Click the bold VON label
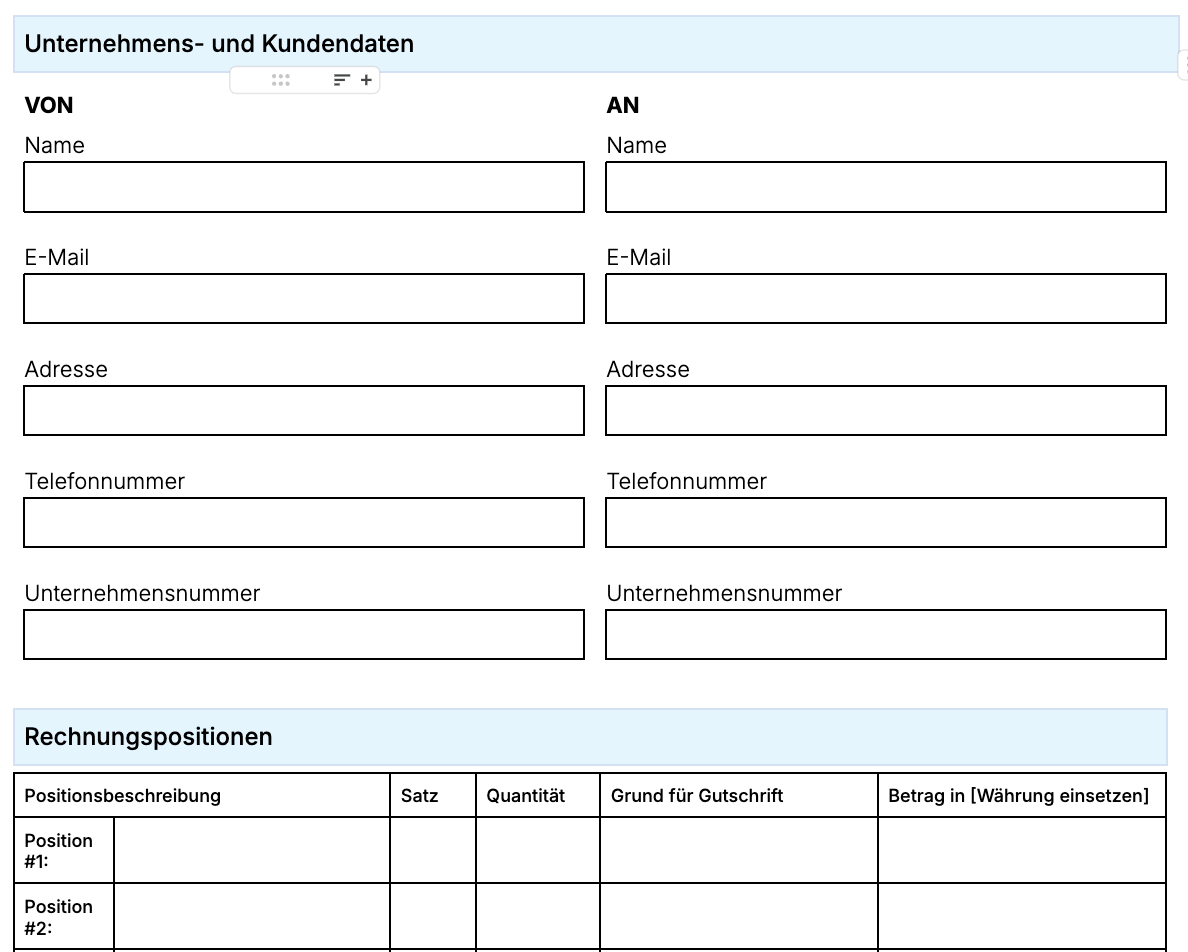Screen dimensions: 1188x952 point(48,105)
